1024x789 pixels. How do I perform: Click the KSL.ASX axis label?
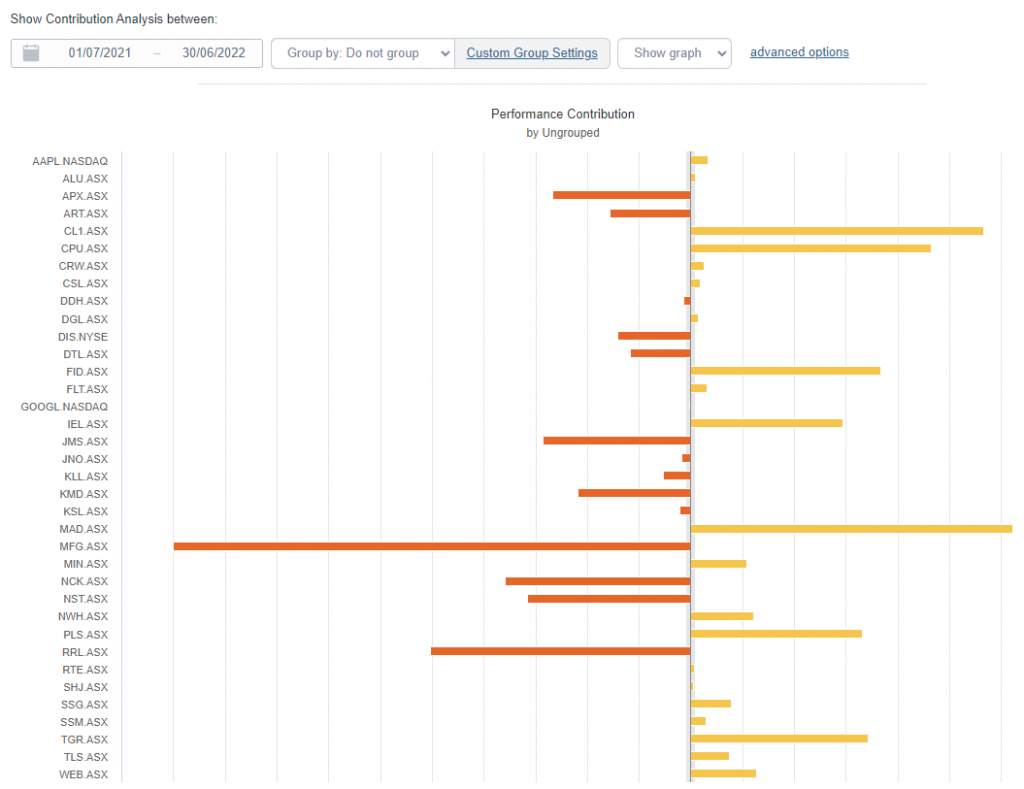pyautogui.click(x=86, y=511)
